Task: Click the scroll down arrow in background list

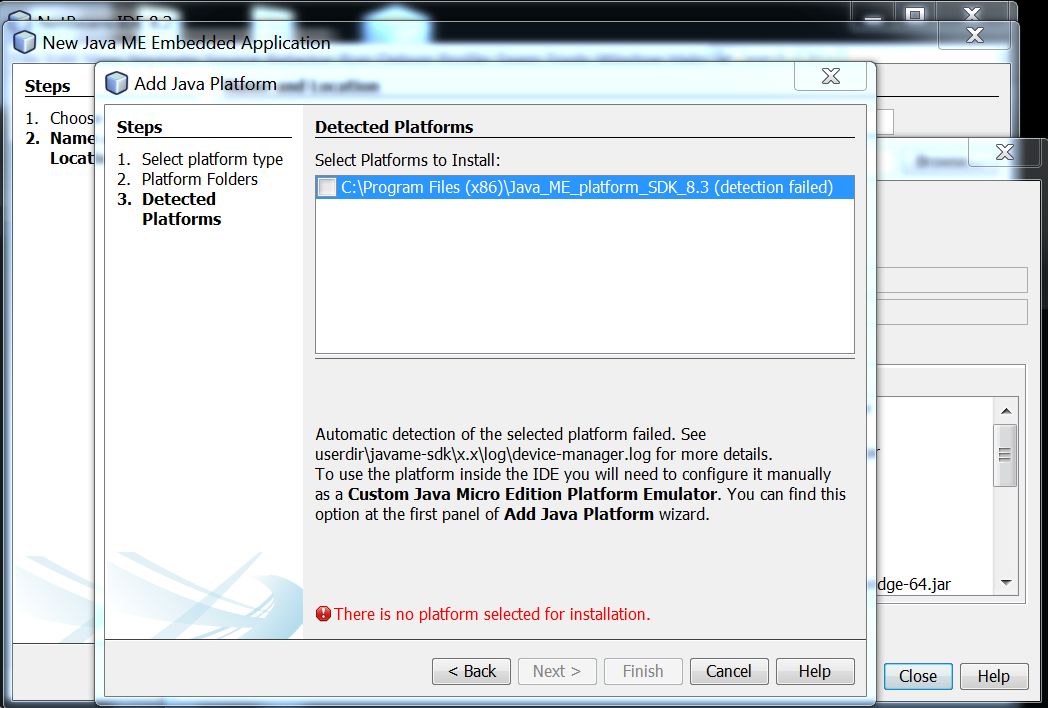Action: click(x=1006, y=583)
